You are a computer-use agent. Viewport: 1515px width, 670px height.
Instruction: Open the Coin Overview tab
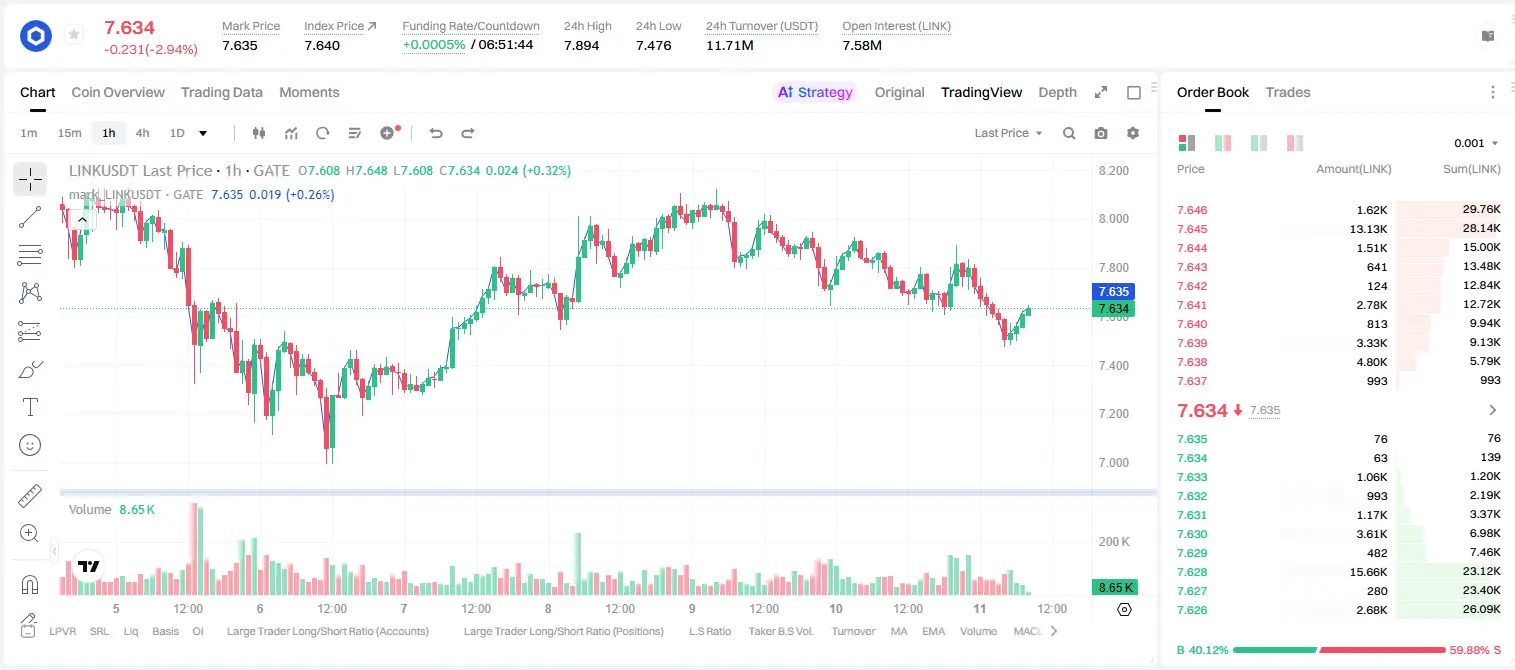118,92
